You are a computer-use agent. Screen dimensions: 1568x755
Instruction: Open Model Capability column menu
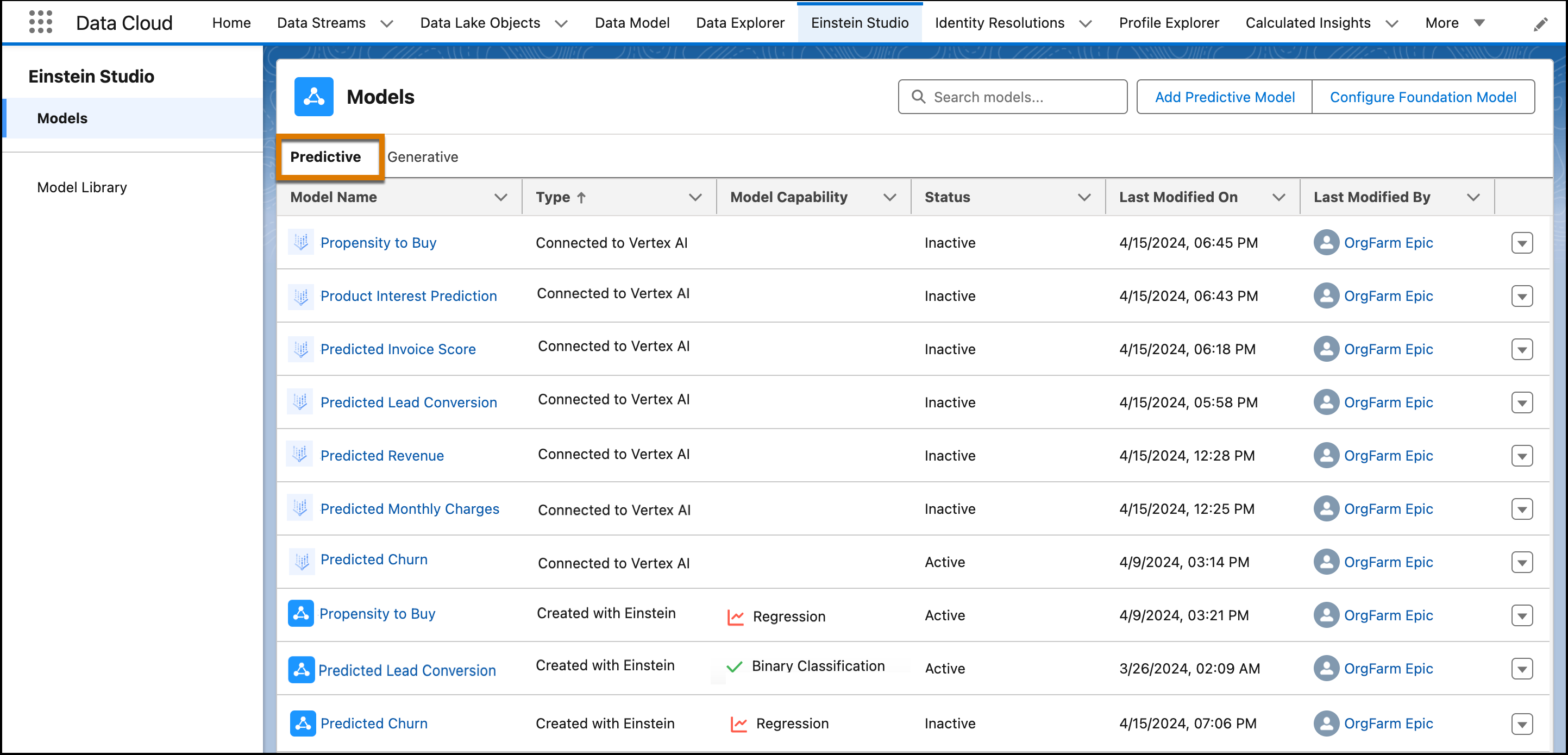tap(889, 198)
